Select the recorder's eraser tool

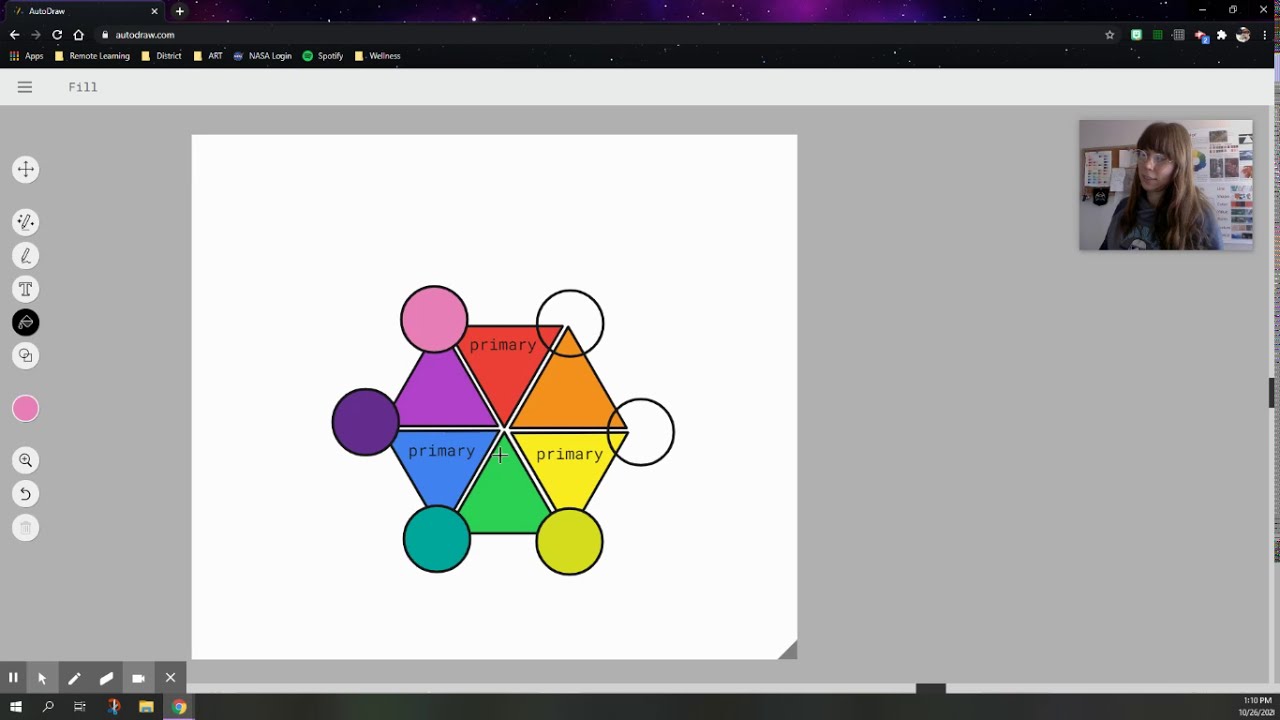coord(106,677)
